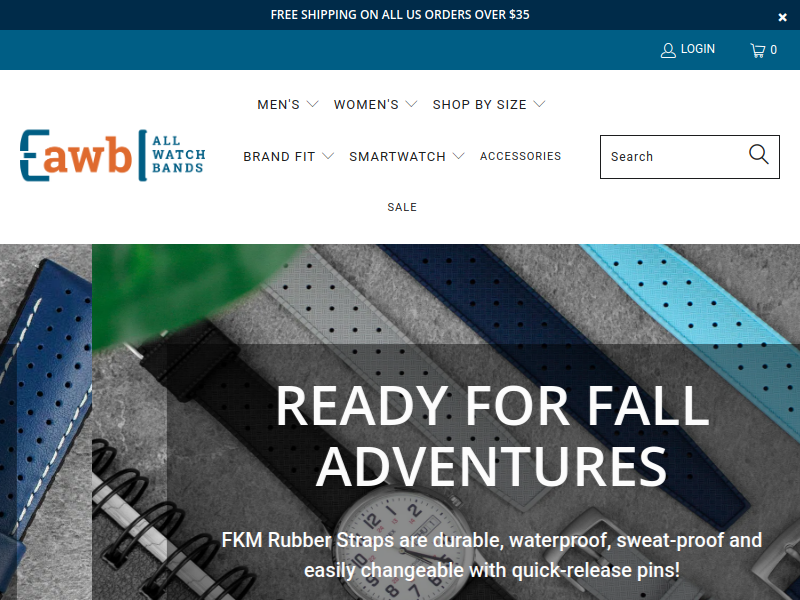Click the LOGIN link
Viewport: 800px width, 600px height.
pyautogui.click(x=697, y=49)
